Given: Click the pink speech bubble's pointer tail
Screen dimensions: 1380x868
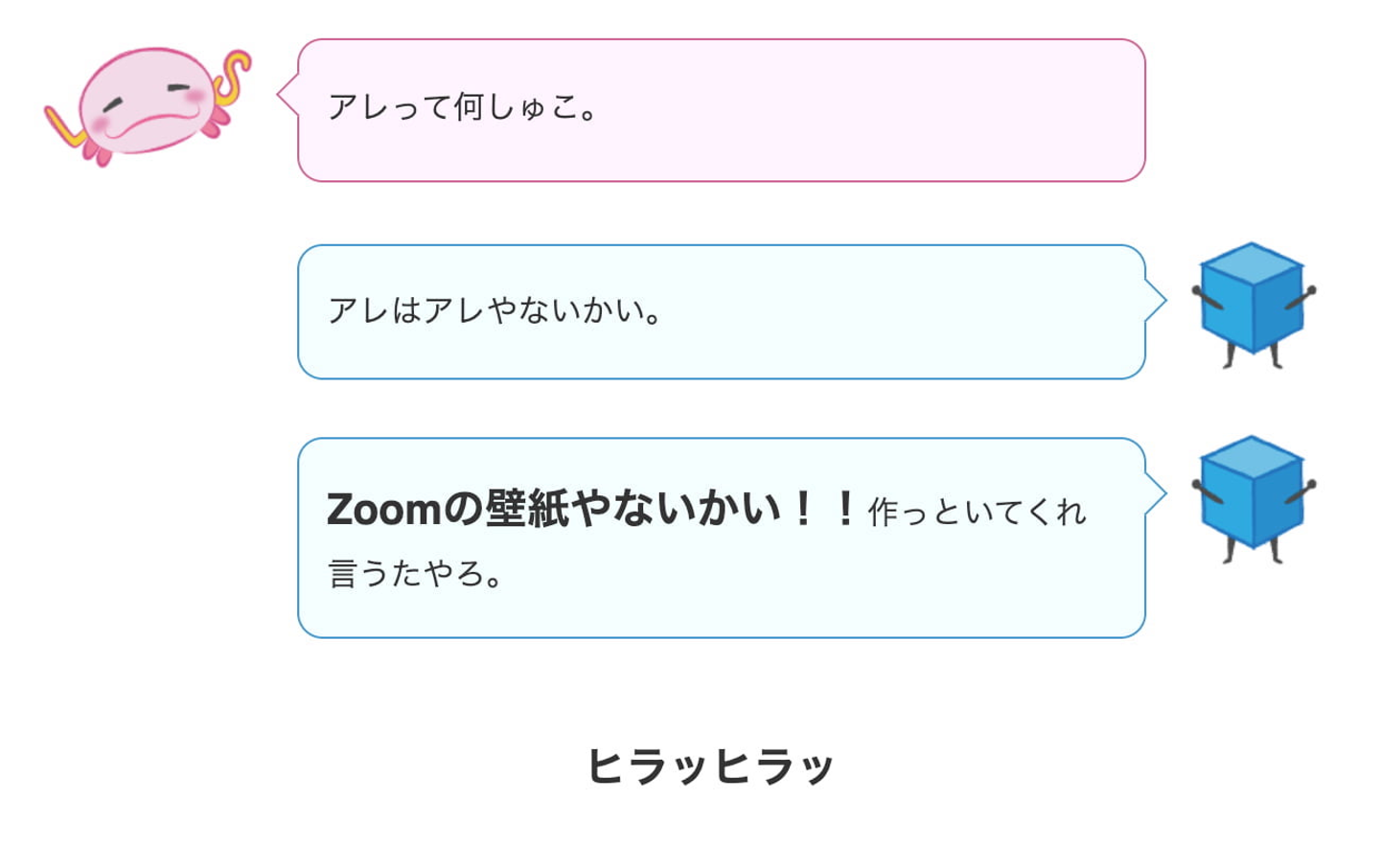Looking at the screenshot, I should (x=287, y=95).
